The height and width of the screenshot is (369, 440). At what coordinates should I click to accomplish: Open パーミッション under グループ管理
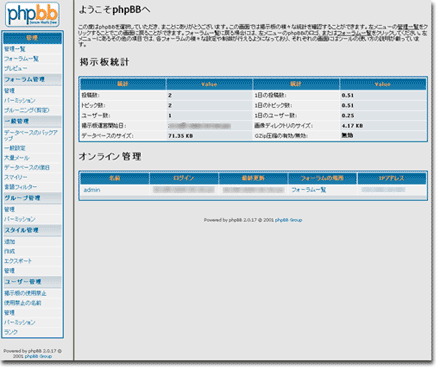pos(20,219)
